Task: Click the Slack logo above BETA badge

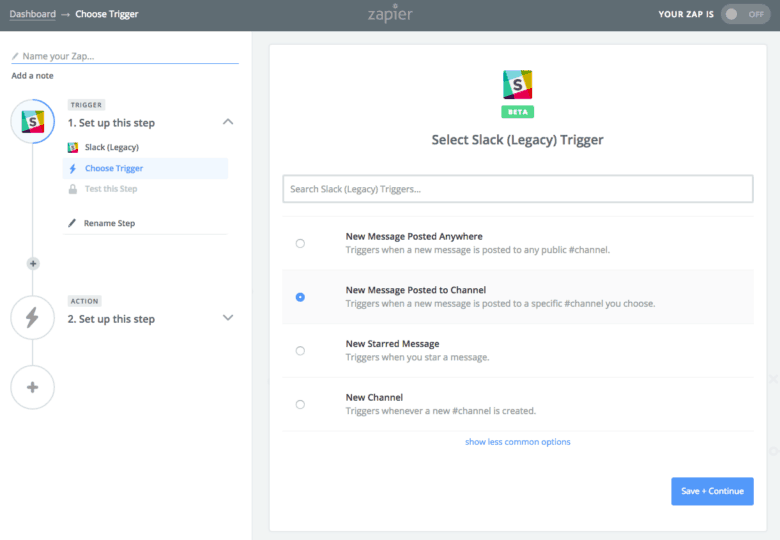Action: (517, 84)
